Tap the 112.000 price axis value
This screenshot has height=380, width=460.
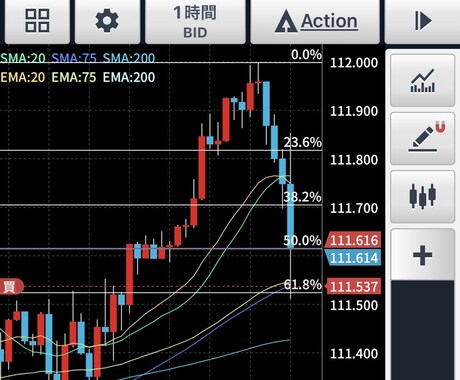(354, 63)
